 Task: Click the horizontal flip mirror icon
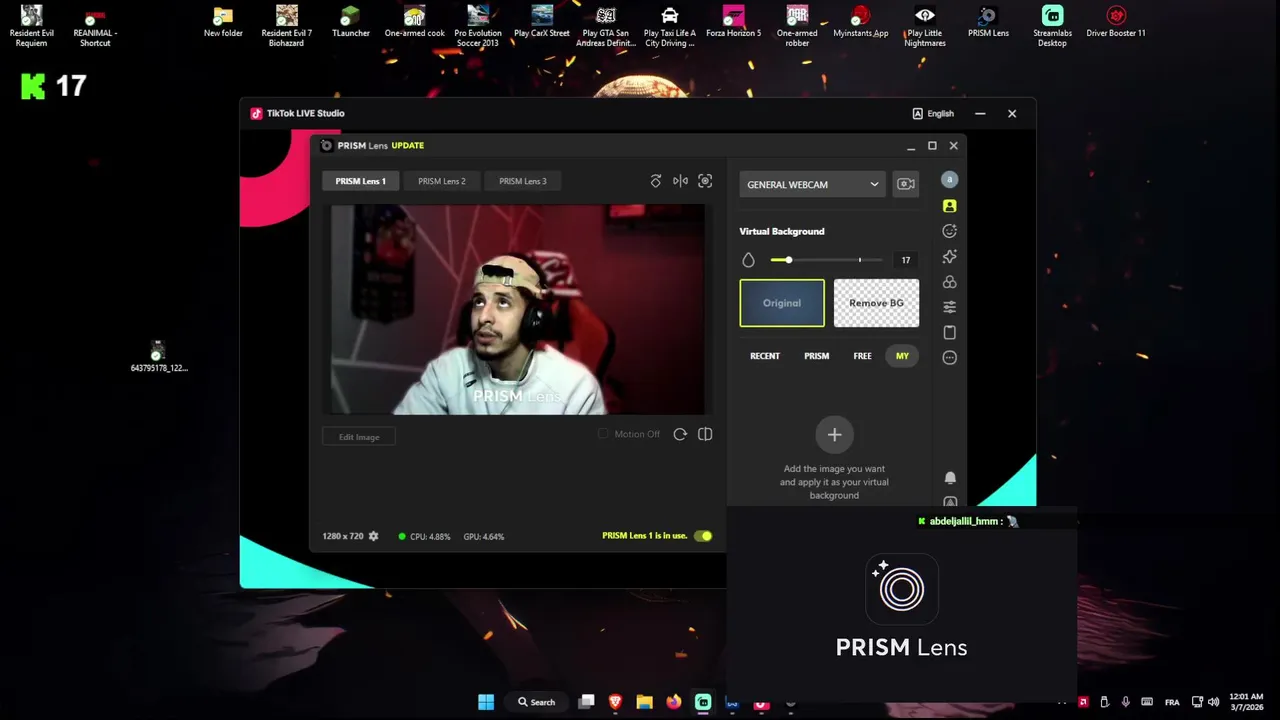click(x=680, y=181)
